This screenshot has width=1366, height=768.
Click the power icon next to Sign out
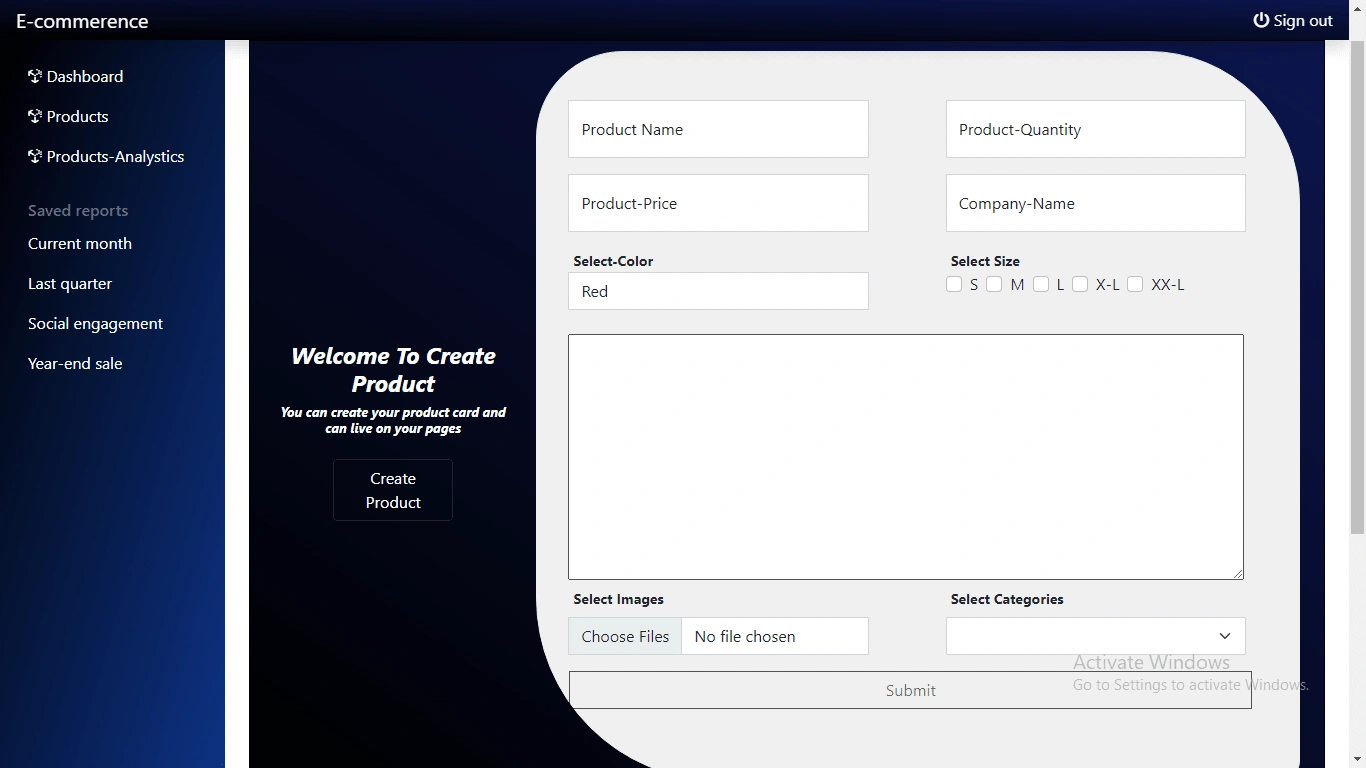[x=1261, y=20]
